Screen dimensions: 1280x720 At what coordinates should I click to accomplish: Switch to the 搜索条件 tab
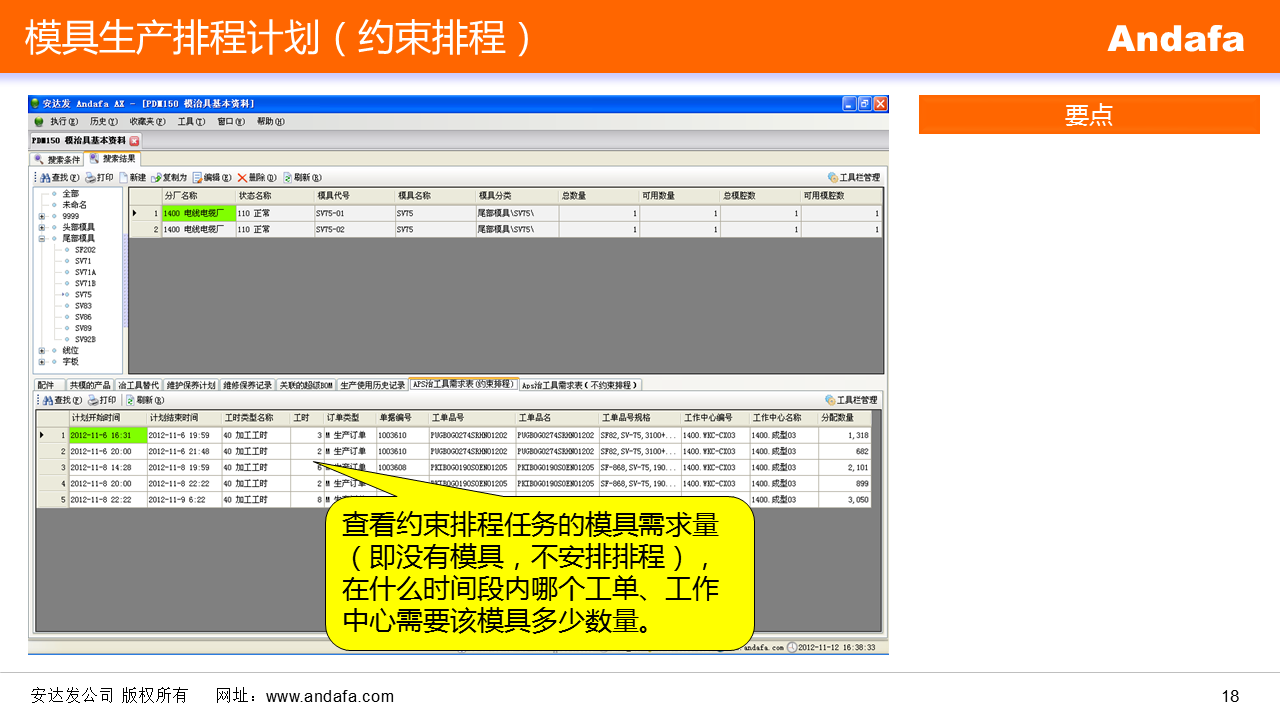coord(58,159)
